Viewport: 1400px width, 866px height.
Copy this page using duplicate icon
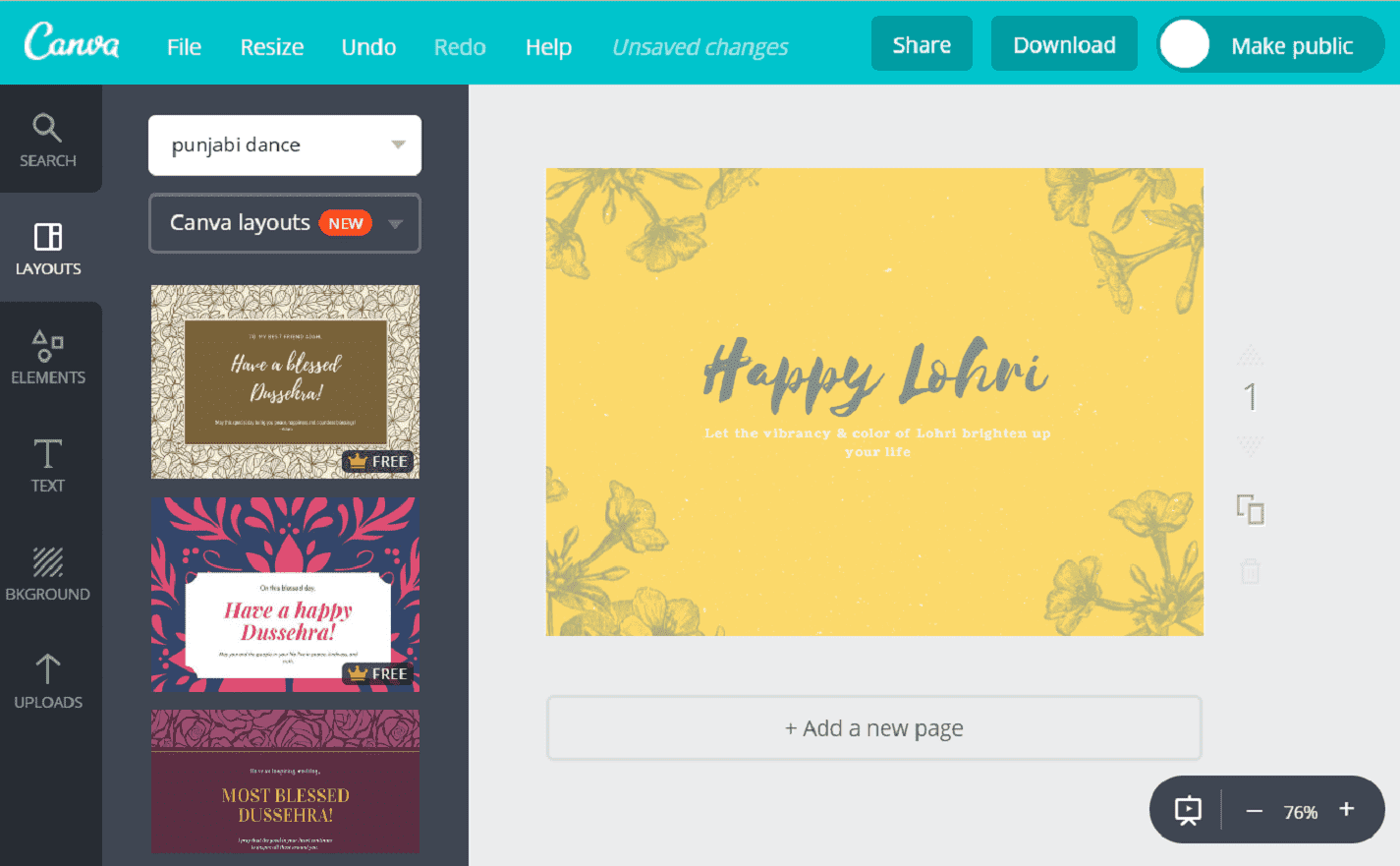[1250, 509]
